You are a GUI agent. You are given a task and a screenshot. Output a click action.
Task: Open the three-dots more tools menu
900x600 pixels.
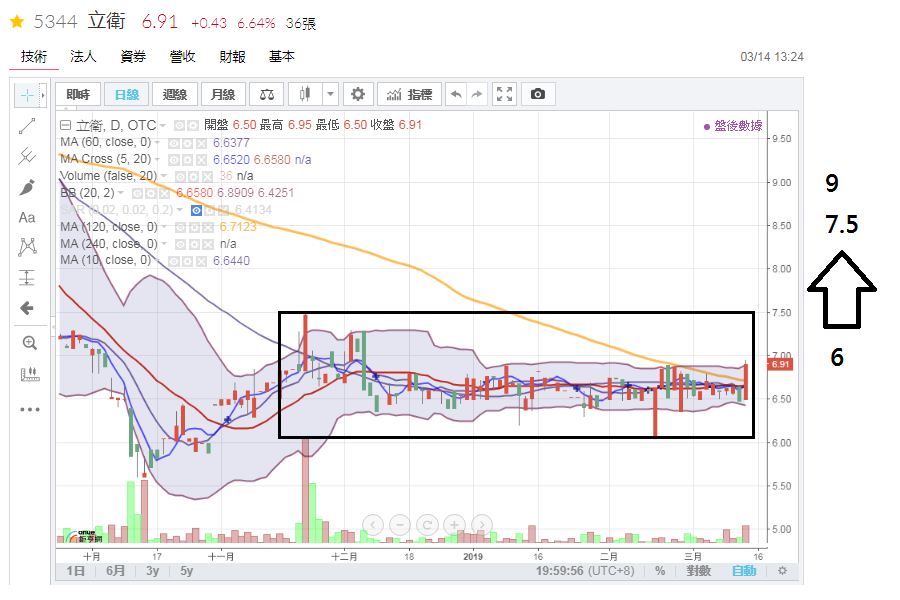tap(29, 409)
